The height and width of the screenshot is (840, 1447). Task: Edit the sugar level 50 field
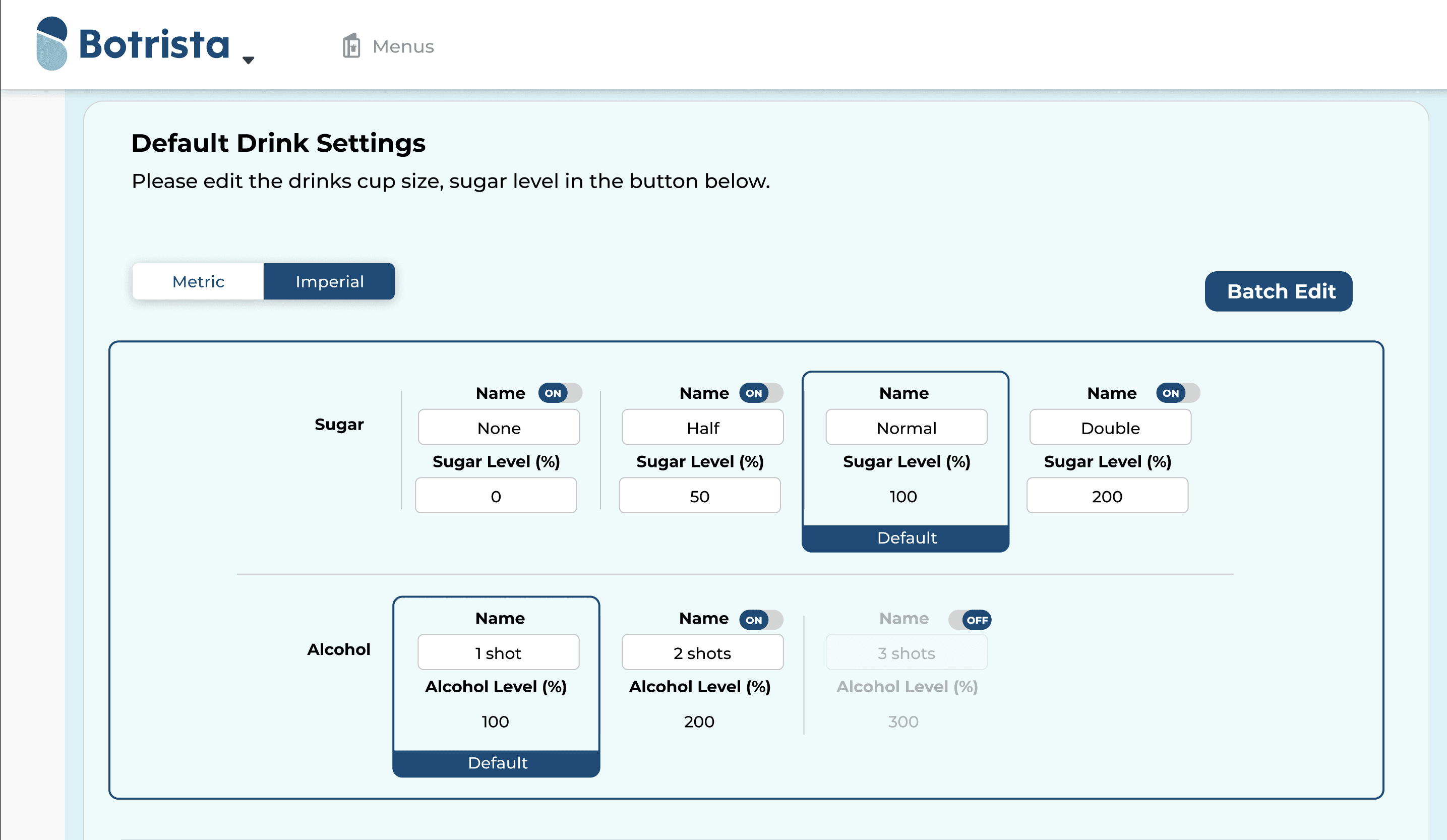699,496
